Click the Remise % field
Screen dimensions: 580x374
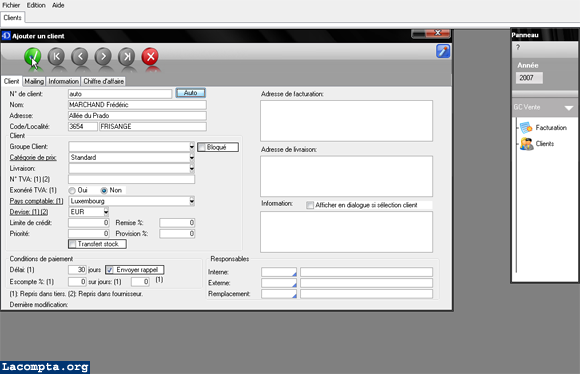click(x=177, y=223)
